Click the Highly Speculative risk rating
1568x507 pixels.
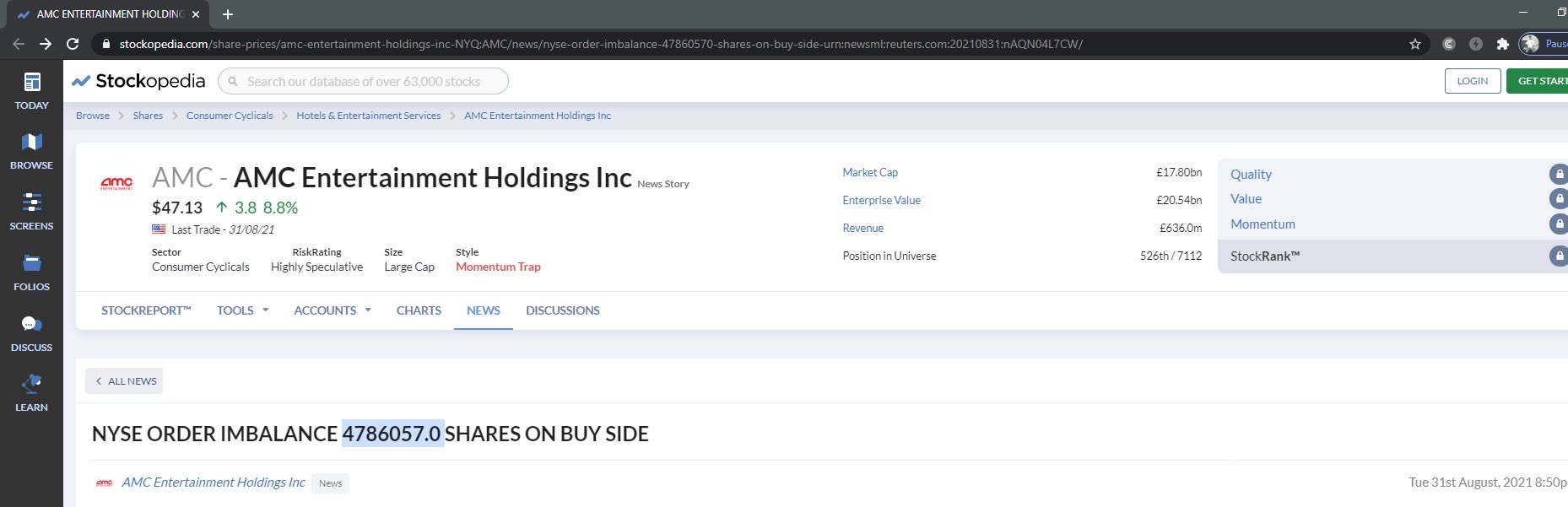pos(316,267)
